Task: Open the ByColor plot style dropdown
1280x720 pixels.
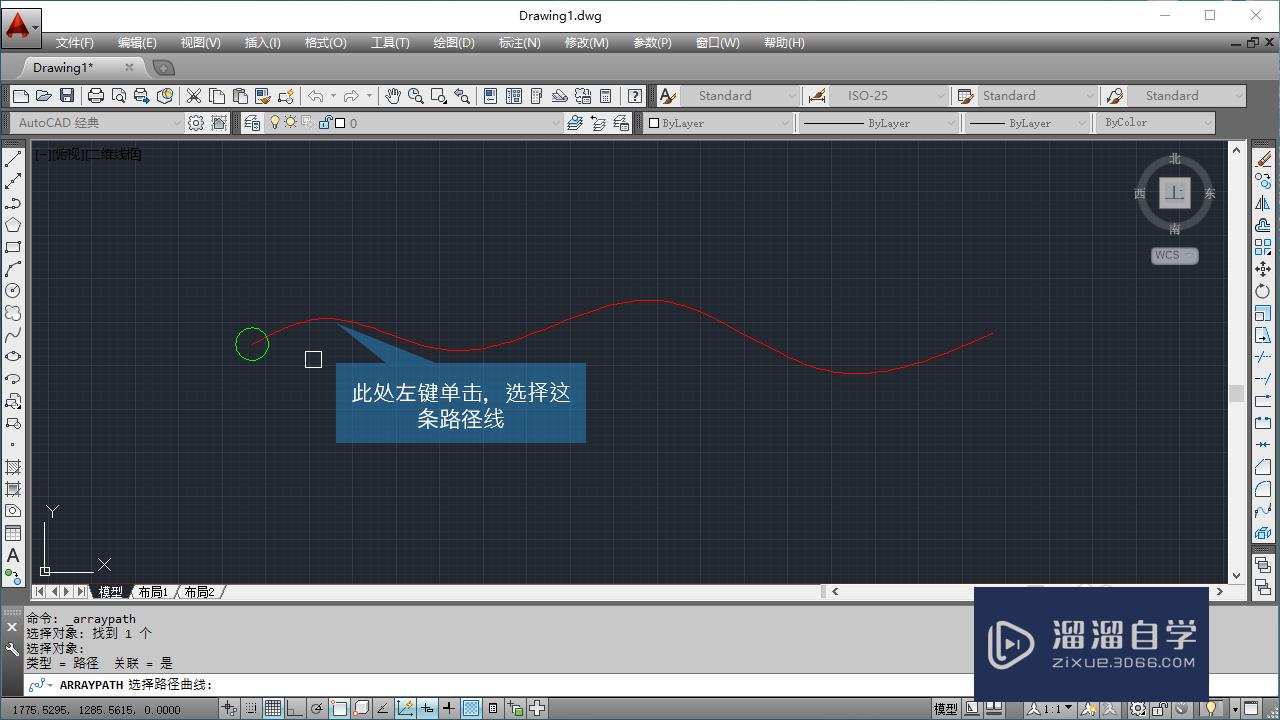Action: pos(1155,123)
